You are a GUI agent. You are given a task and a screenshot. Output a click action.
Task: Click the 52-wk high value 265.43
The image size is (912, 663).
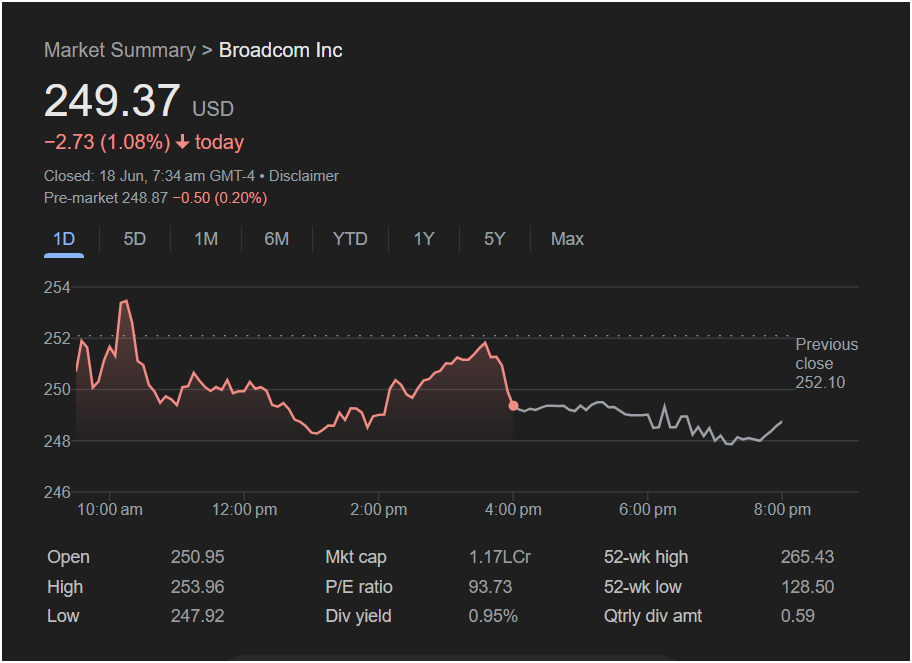point(807,557)
